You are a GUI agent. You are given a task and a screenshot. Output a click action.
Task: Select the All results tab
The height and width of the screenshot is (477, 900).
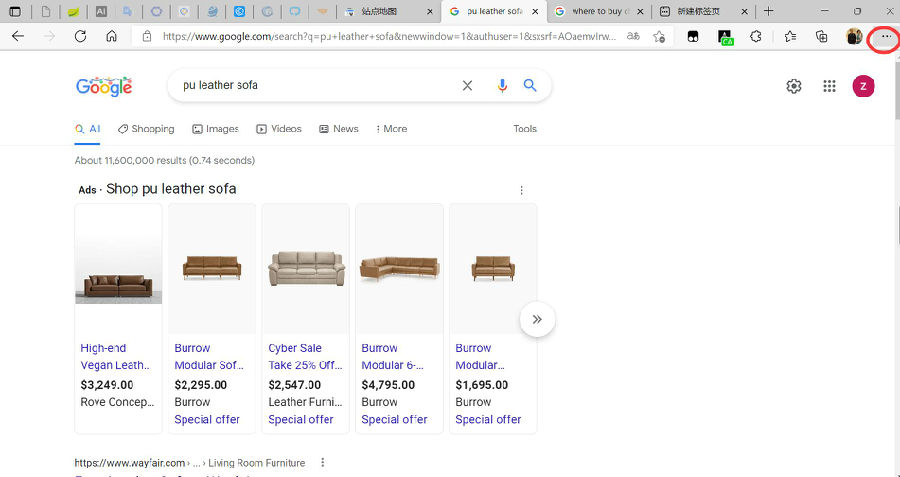point(88,129)
